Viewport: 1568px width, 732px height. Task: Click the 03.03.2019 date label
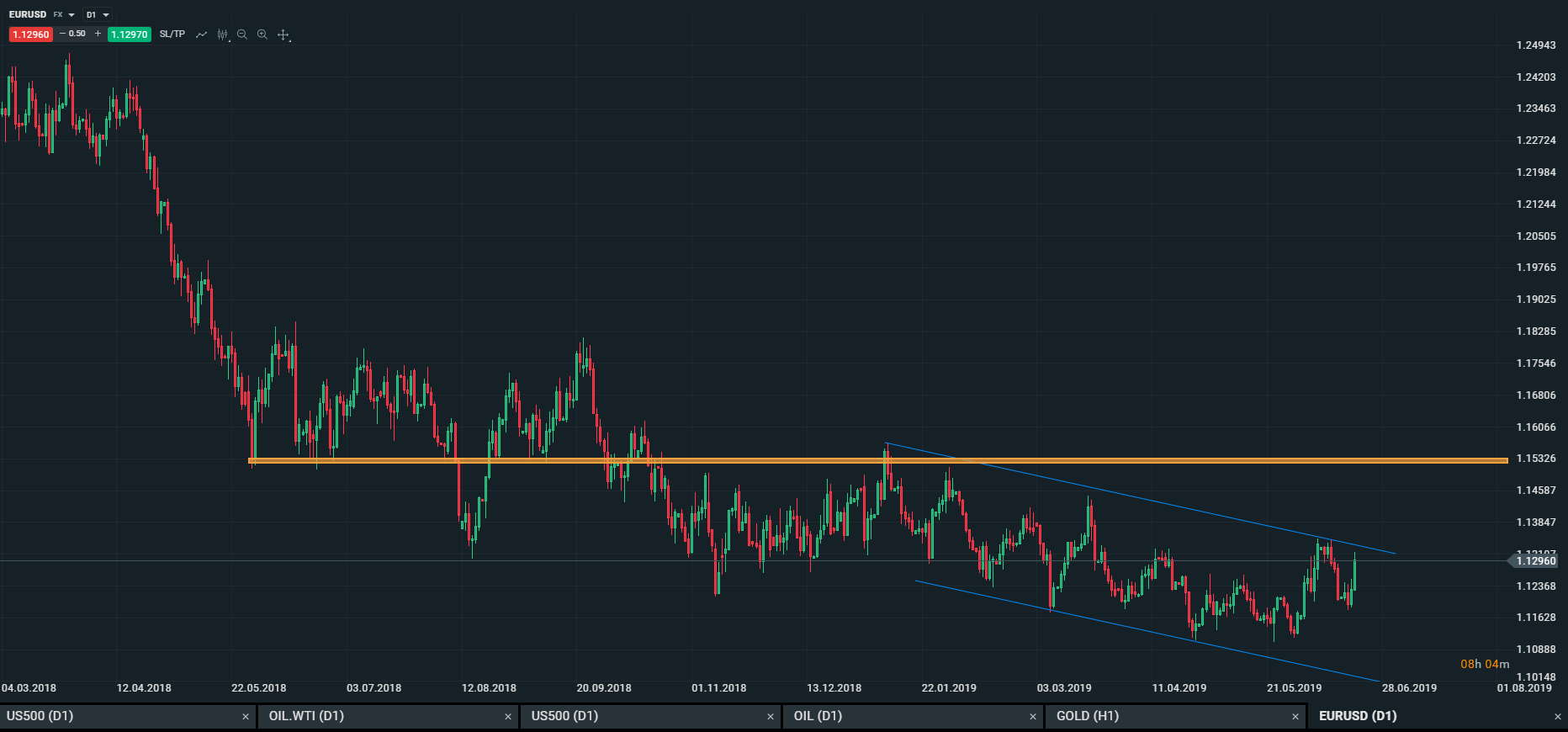point(1064,688)
